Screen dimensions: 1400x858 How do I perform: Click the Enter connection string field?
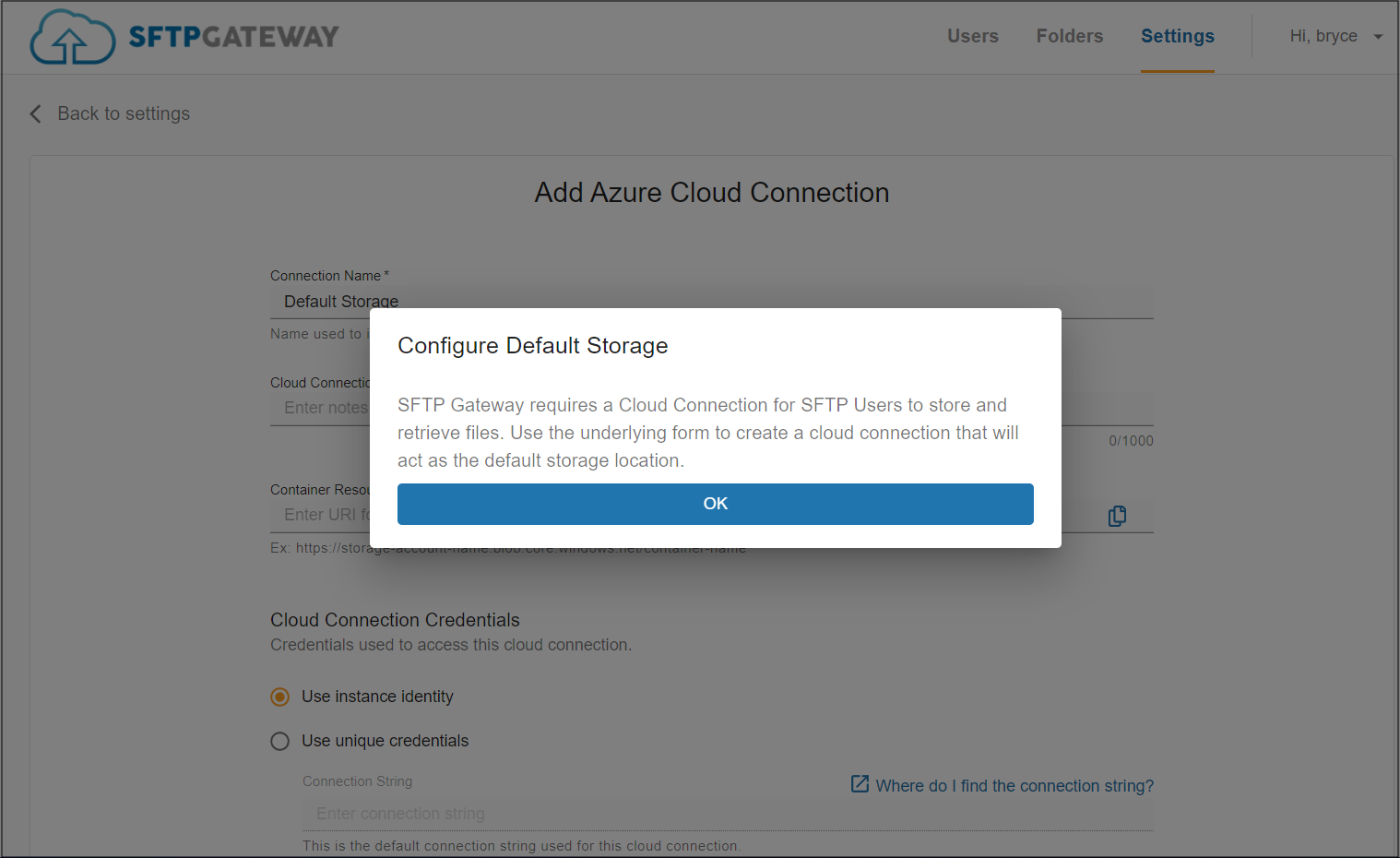click(728, 814)
